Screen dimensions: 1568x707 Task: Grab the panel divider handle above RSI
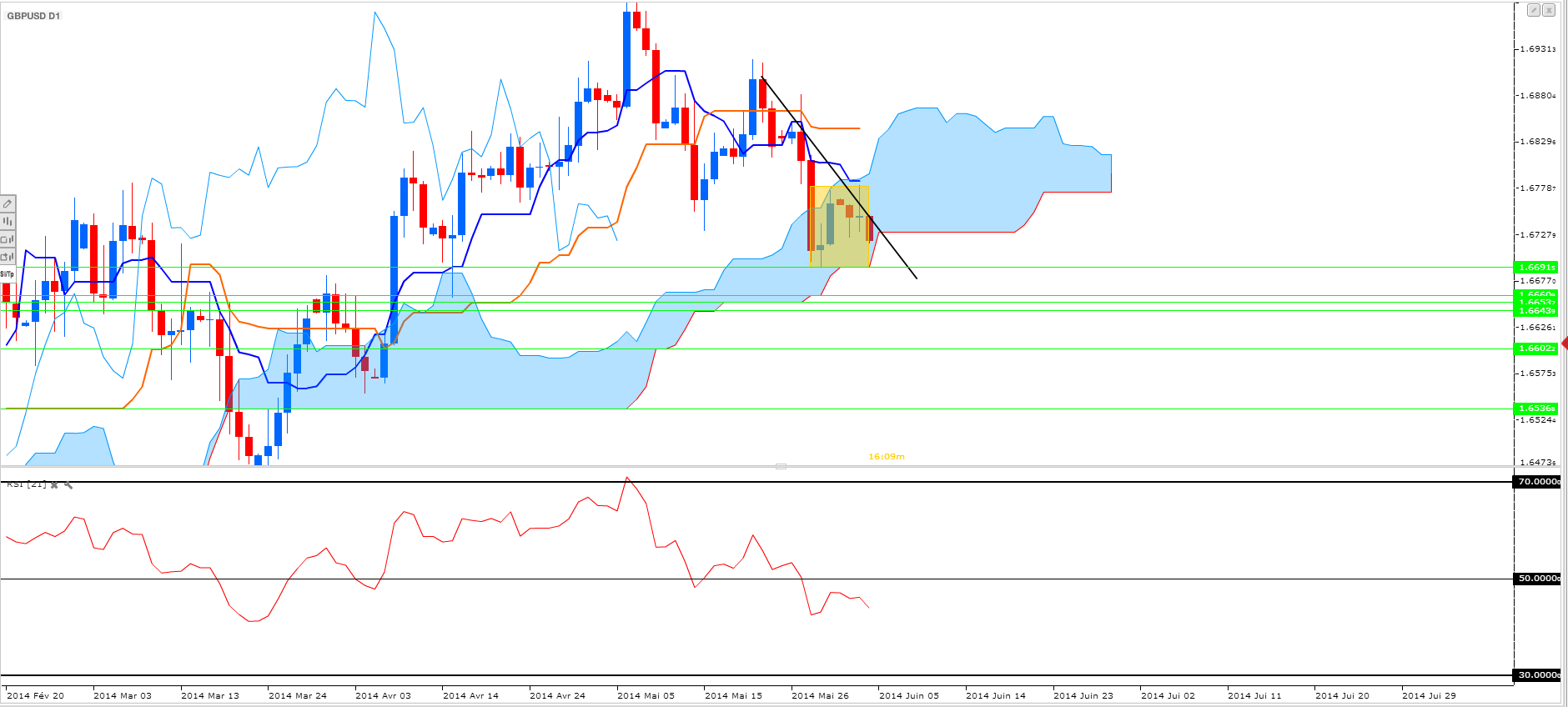tap(781, 466)
